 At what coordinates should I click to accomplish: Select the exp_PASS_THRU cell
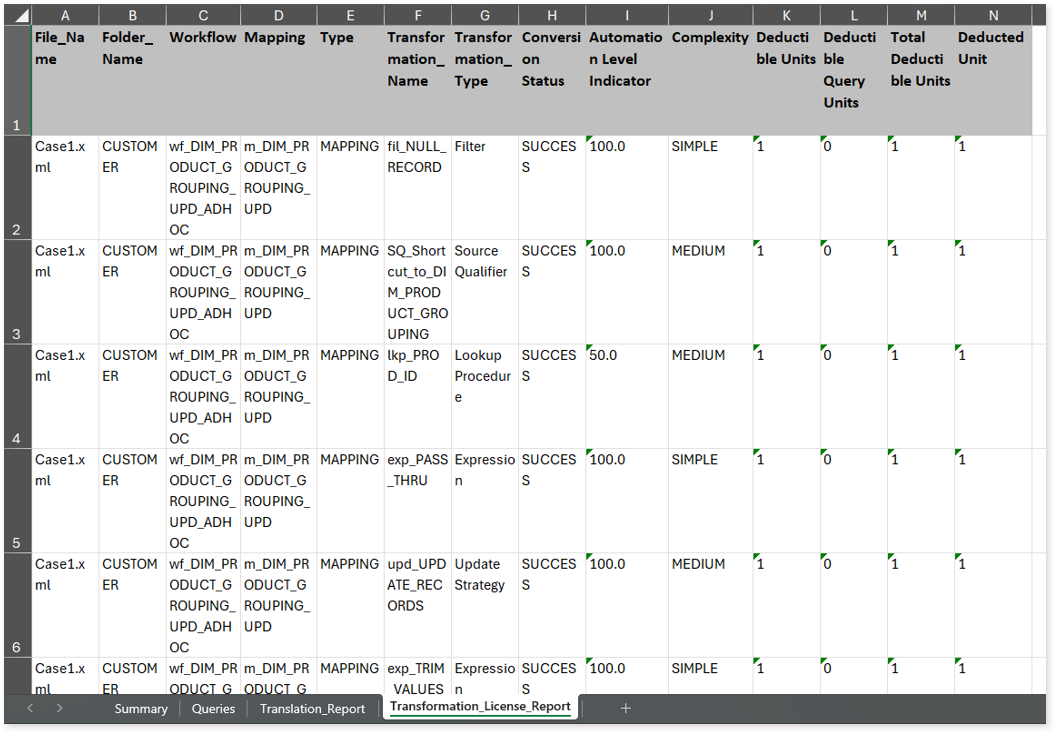pos(418,501)
